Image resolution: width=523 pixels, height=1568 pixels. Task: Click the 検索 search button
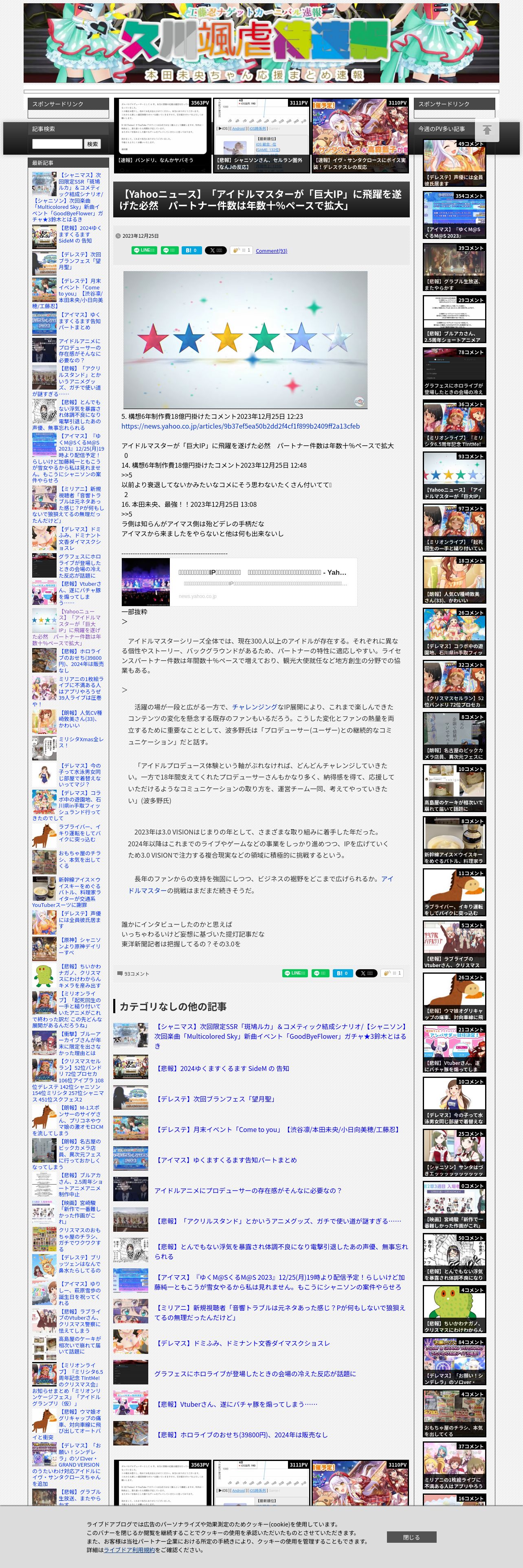coord(92,144)
